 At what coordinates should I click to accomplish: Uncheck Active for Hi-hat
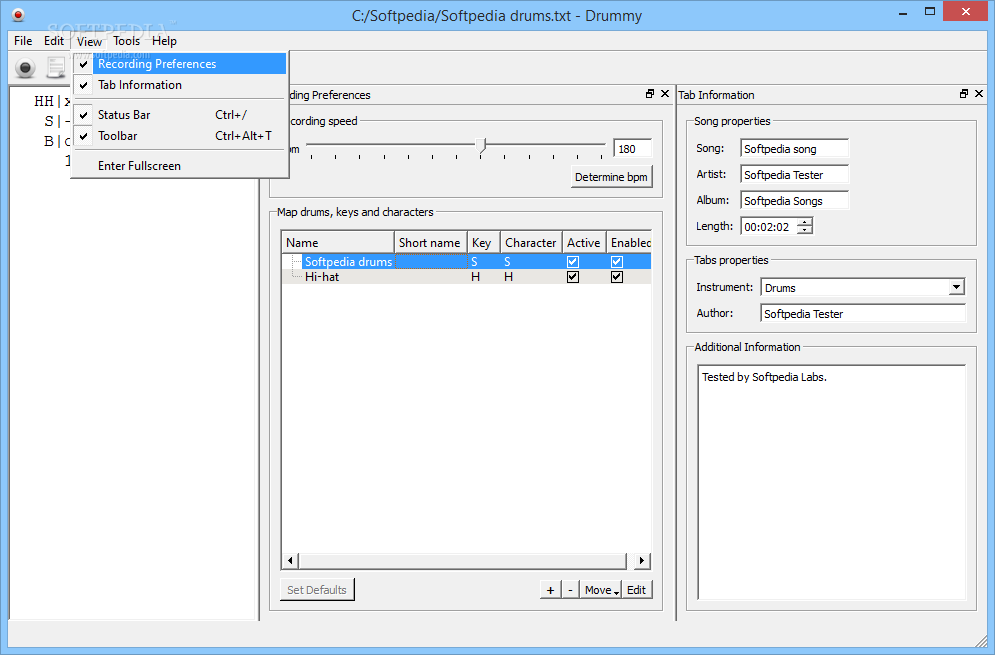573,277
